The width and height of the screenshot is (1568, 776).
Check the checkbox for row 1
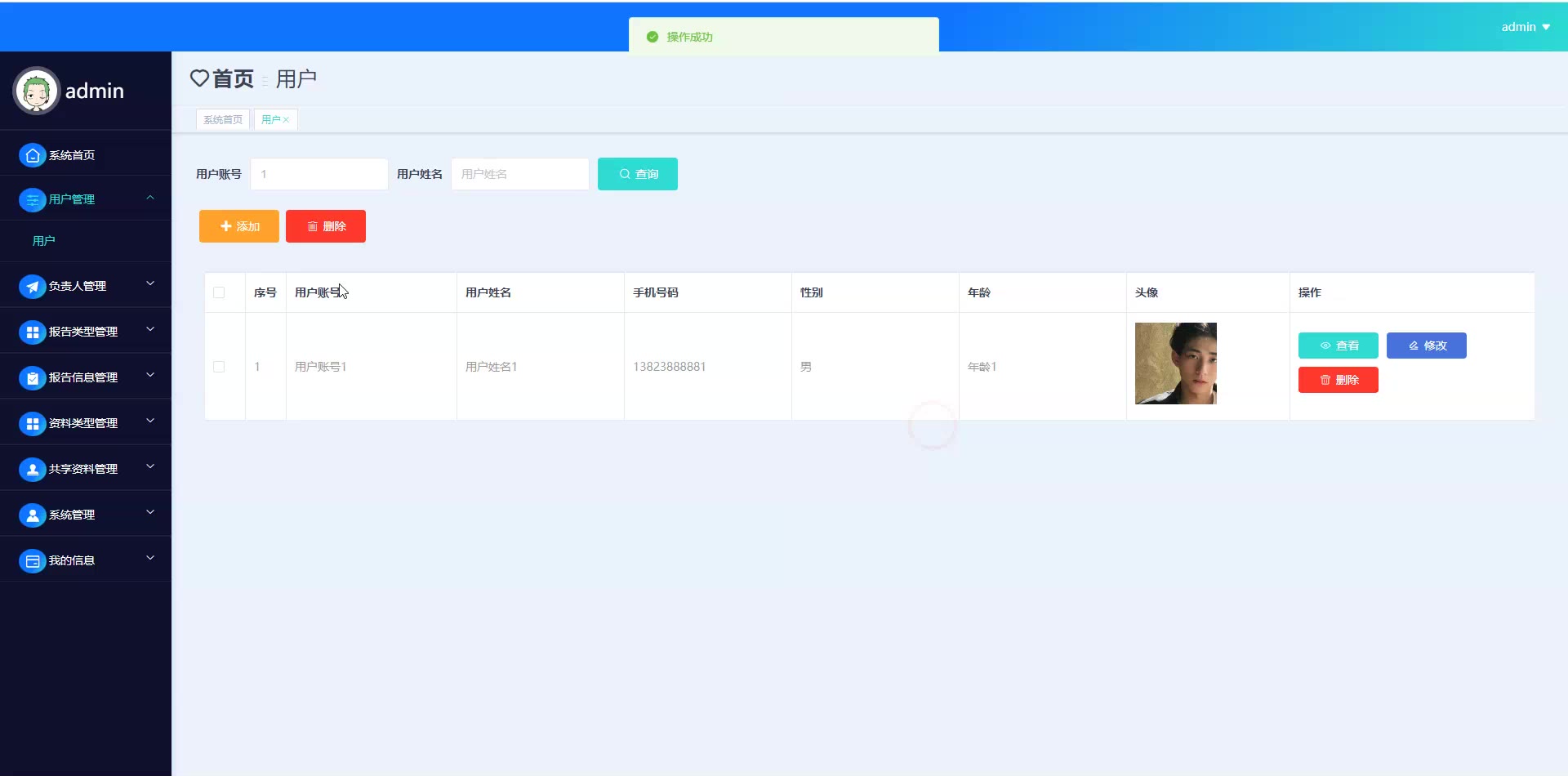pyautogui.click(x=219, y=367)
